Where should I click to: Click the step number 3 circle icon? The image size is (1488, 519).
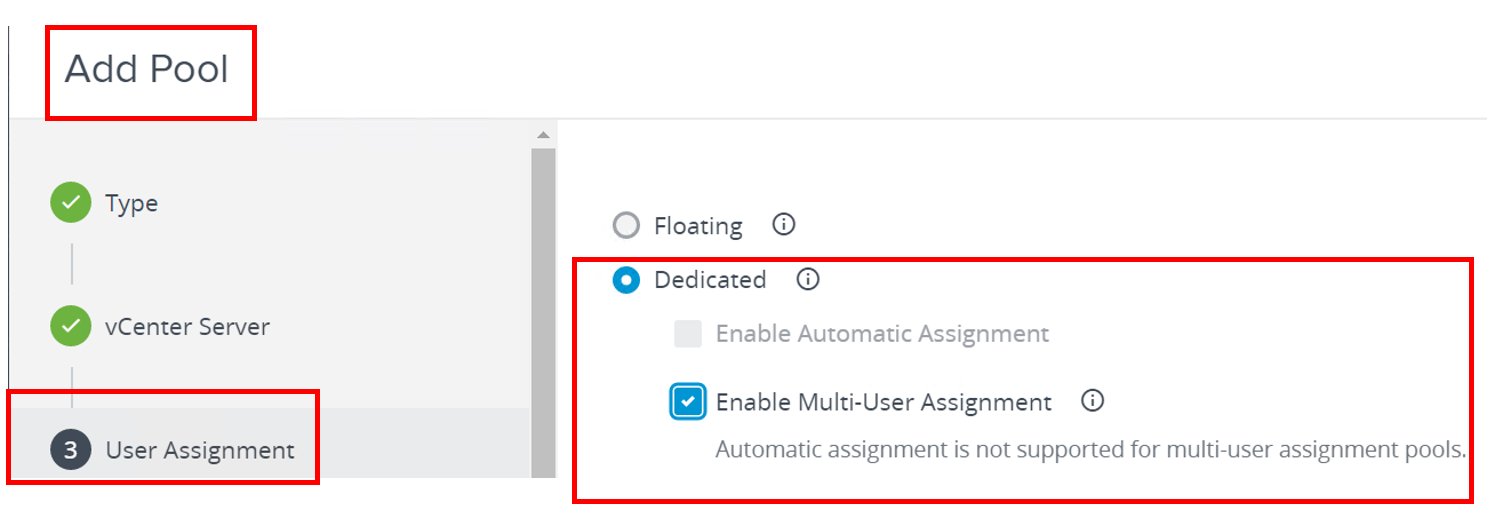pos(70,450)
